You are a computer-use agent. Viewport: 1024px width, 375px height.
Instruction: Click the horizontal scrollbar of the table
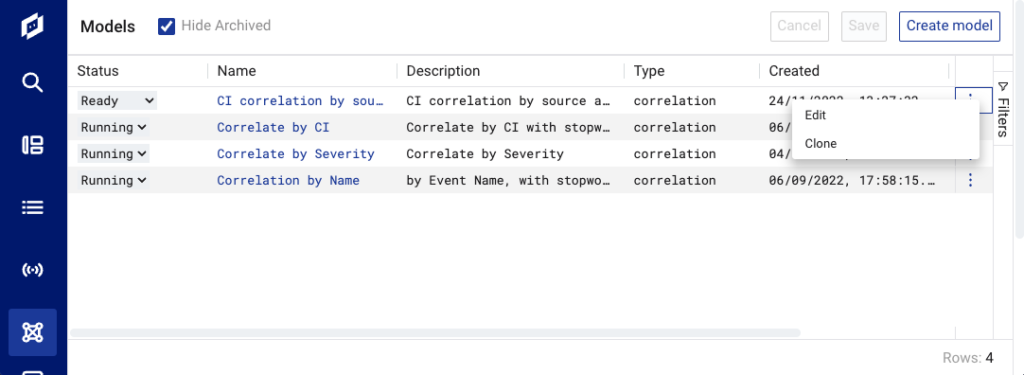(435, 333)
